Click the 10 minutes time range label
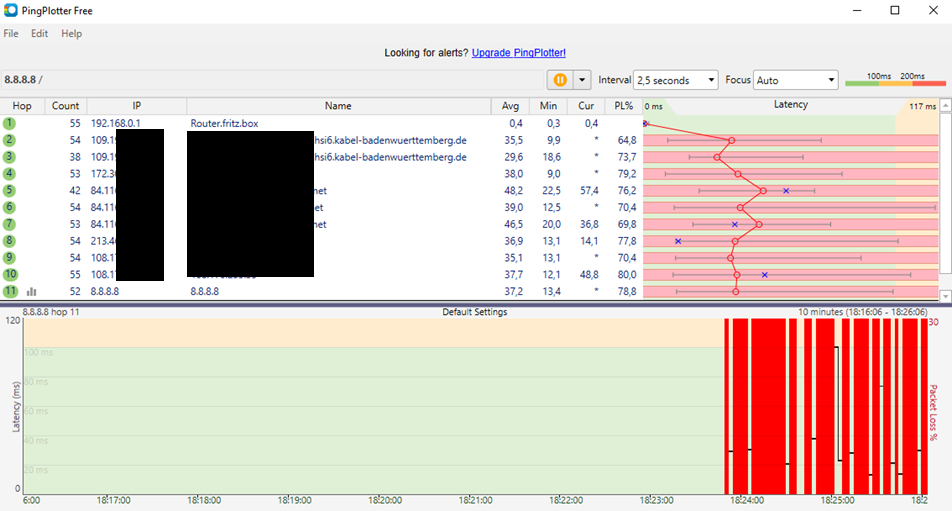The width and height of the screenshot is (952, 511). [862, 312]
